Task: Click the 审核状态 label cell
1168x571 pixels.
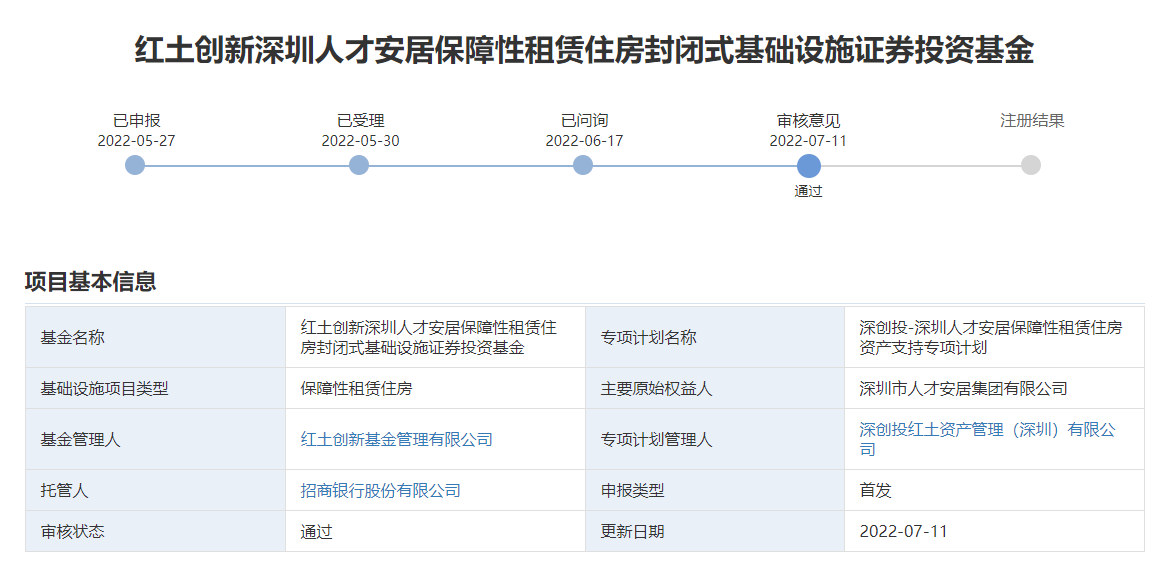Action: click(73, 532)
